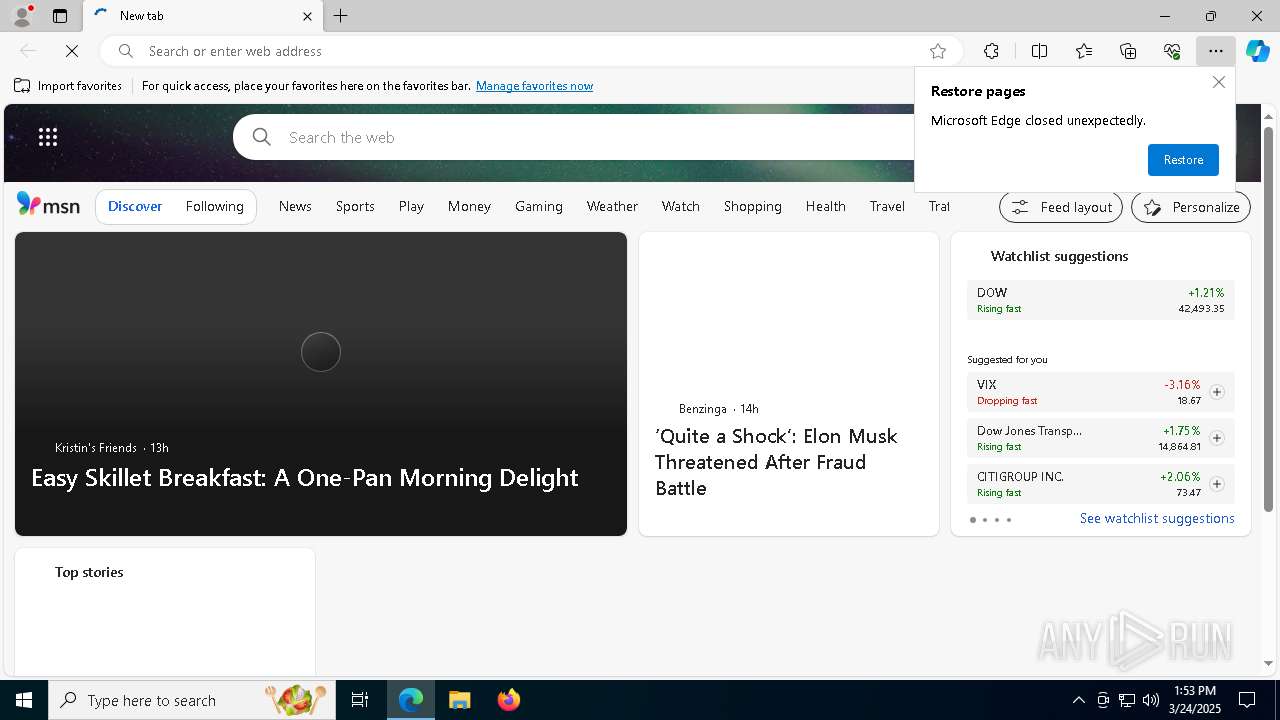This screenshot has height=720, width=1280.
Task: Add CITIGROUP INC. to watchlist
Action: [x=1217, y=484]
